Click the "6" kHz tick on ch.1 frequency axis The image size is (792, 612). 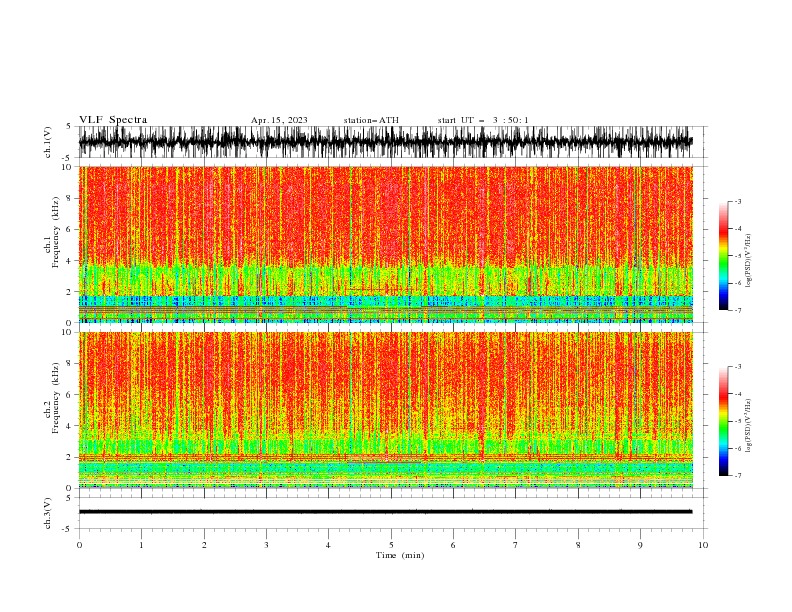pyautogui.click(x=69, y=229)
